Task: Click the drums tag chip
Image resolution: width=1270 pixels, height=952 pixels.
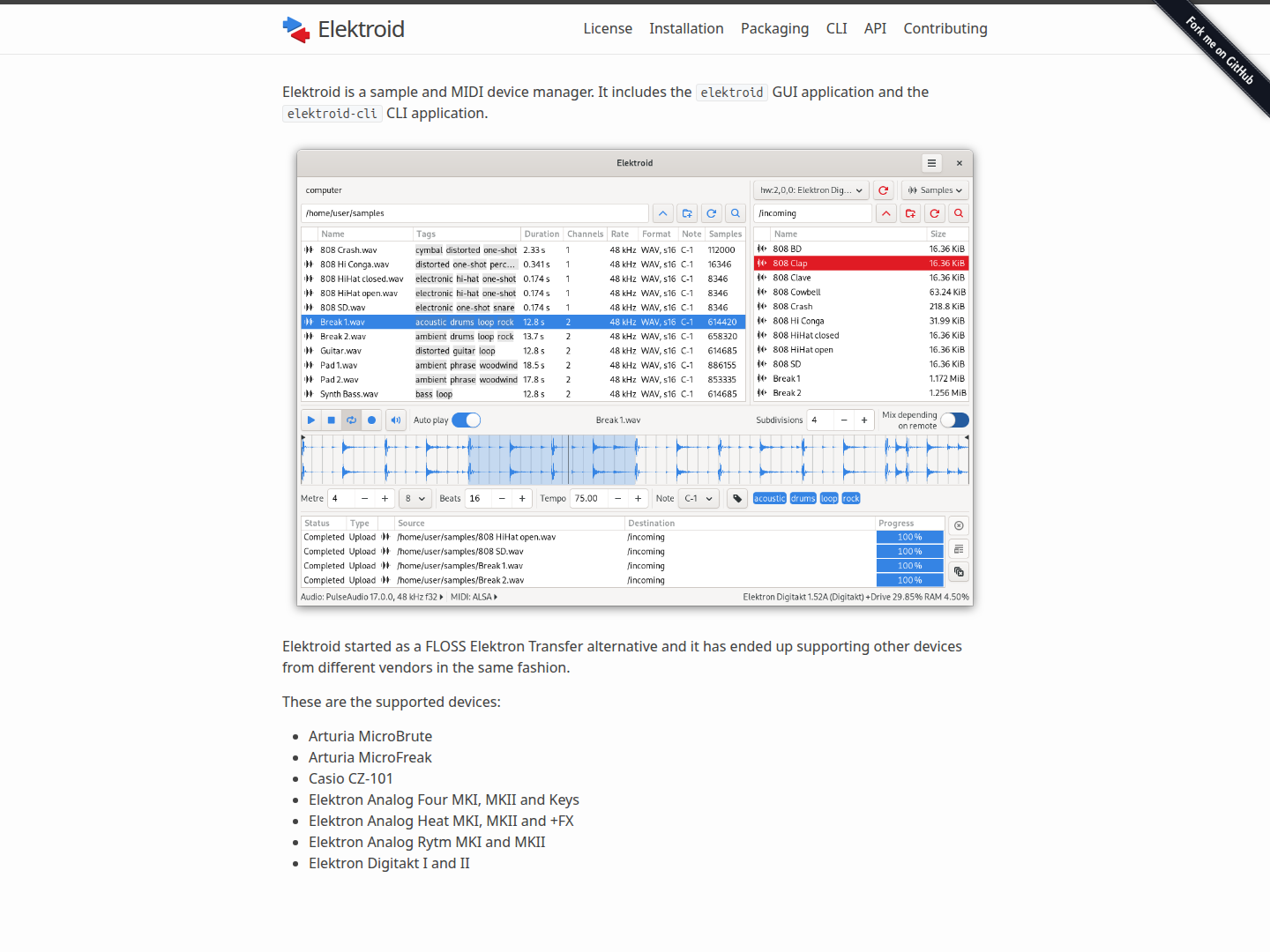Action: point(803,499)
